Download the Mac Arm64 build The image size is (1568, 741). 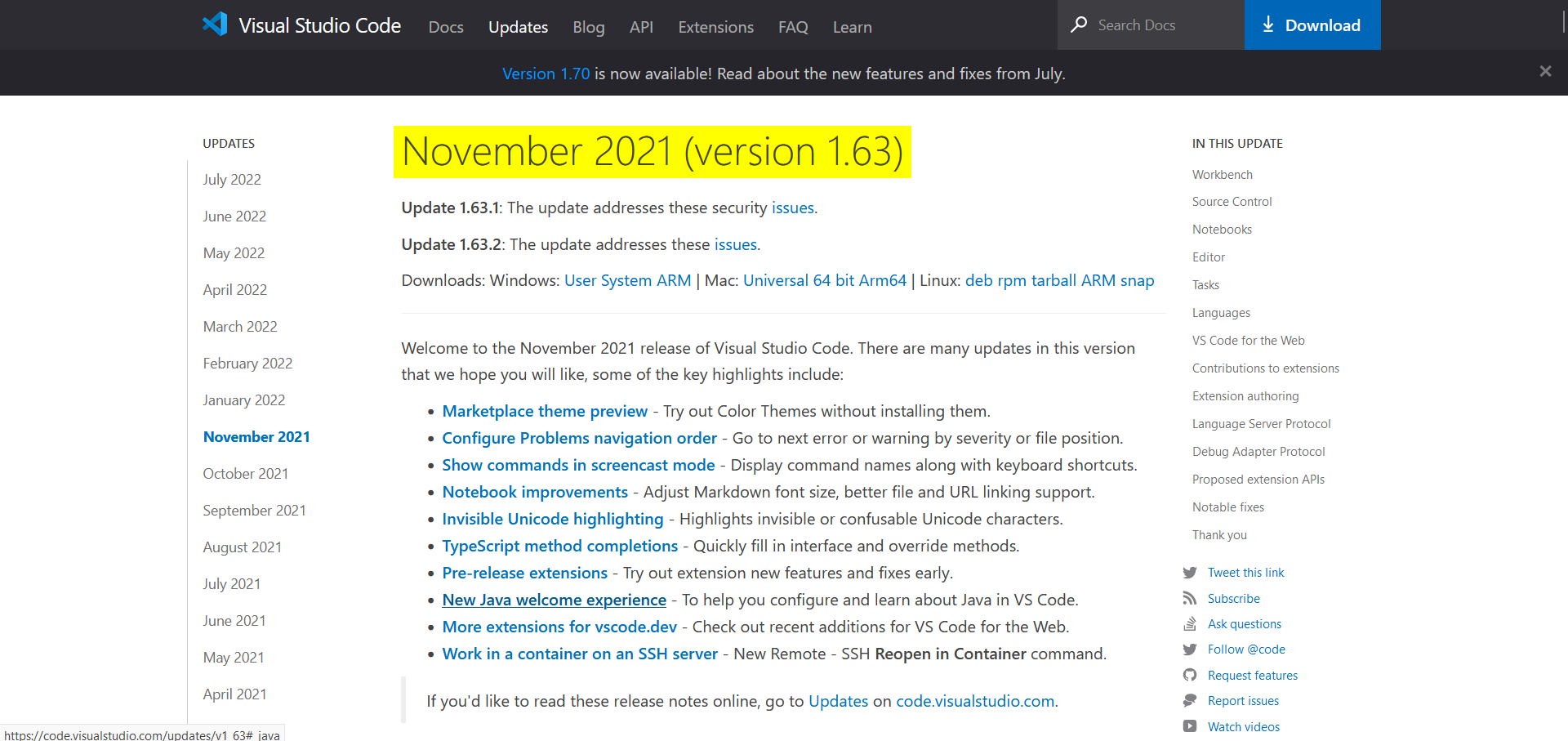click(883, 280)
